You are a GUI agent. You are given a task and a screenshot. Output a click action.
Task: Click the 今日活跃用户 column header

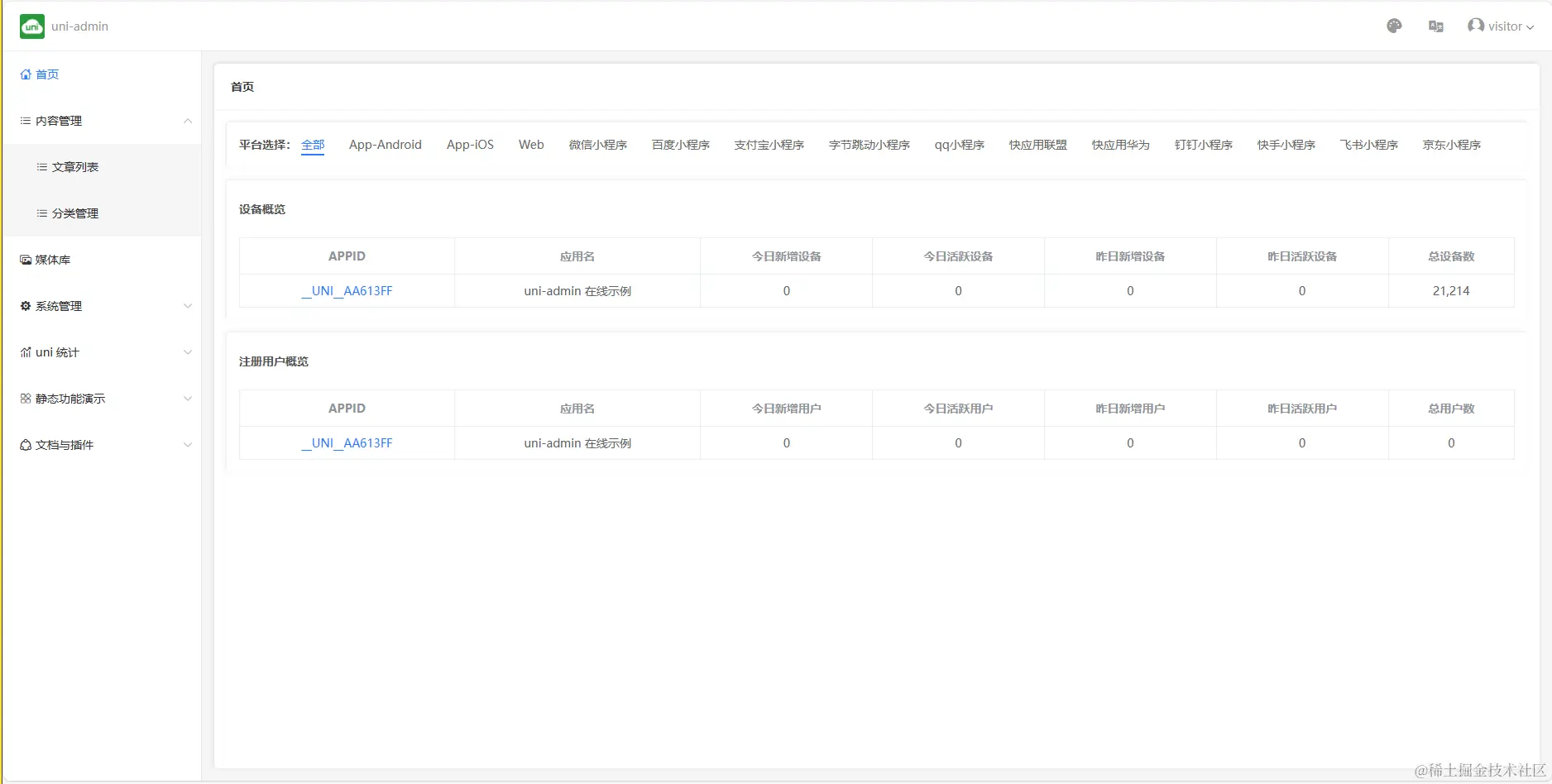958,409
